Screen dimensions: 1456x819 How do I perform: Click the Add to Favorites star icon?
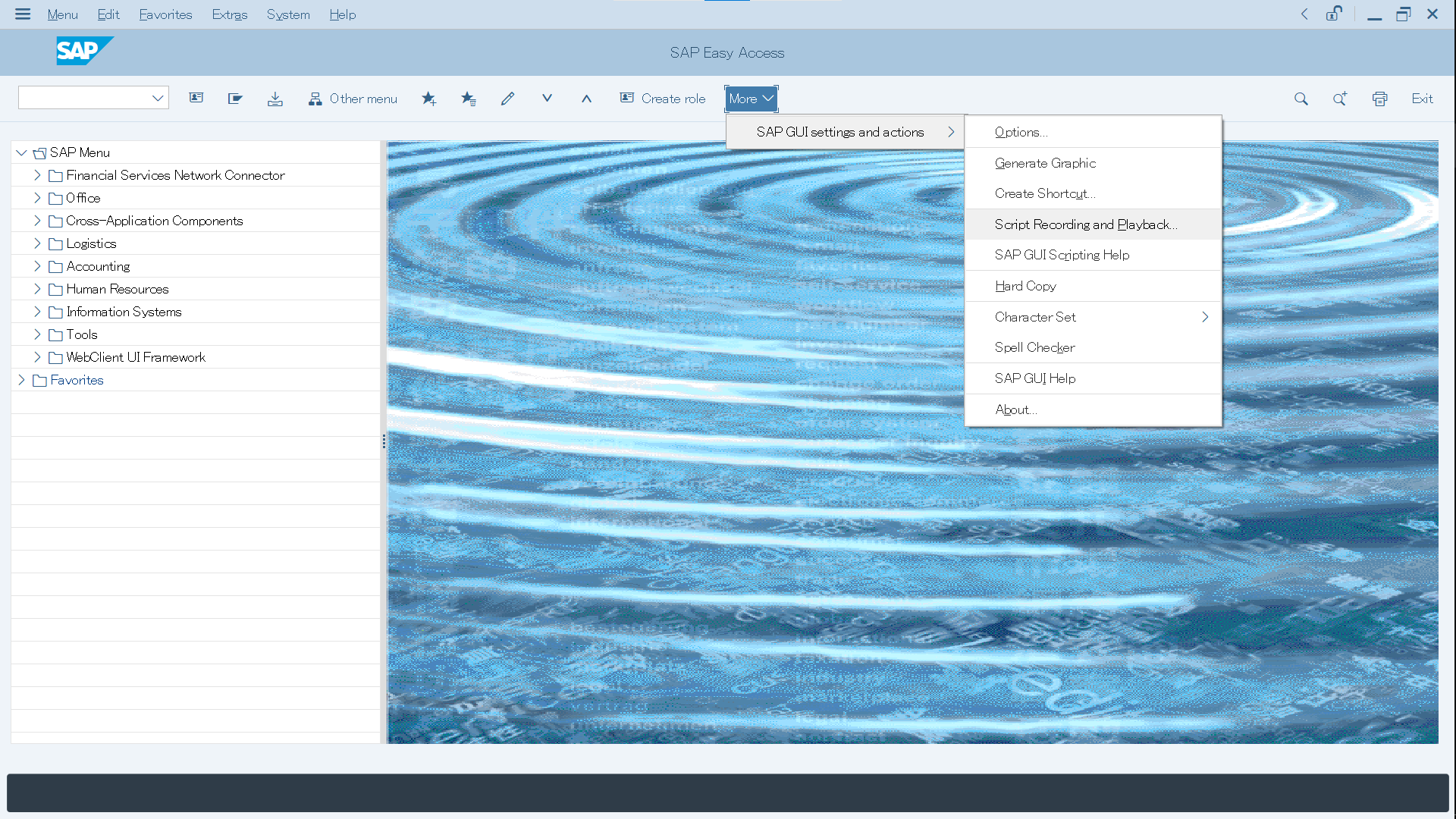click(x=428, y=99)
